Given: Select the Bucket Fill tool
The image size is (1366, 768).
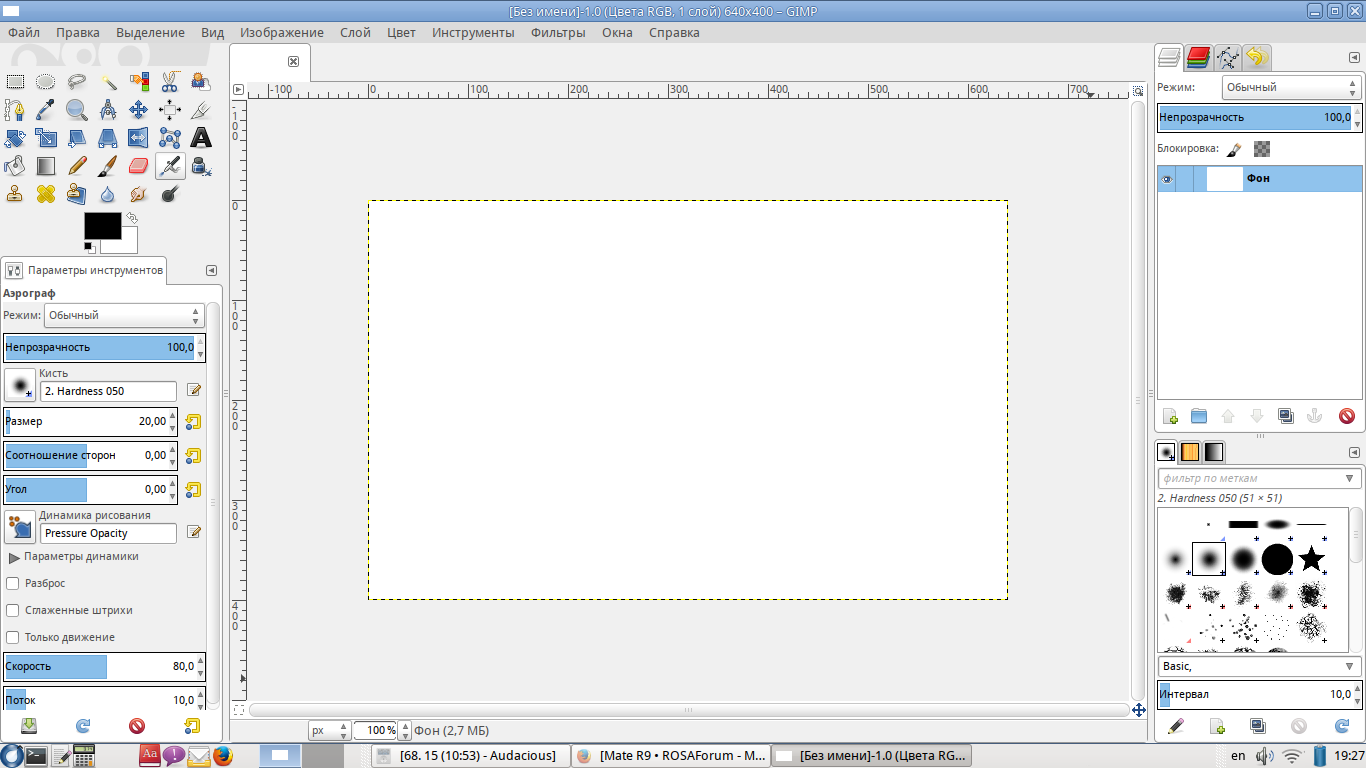Looking at the screenshot, I should [x=14, y=166].
